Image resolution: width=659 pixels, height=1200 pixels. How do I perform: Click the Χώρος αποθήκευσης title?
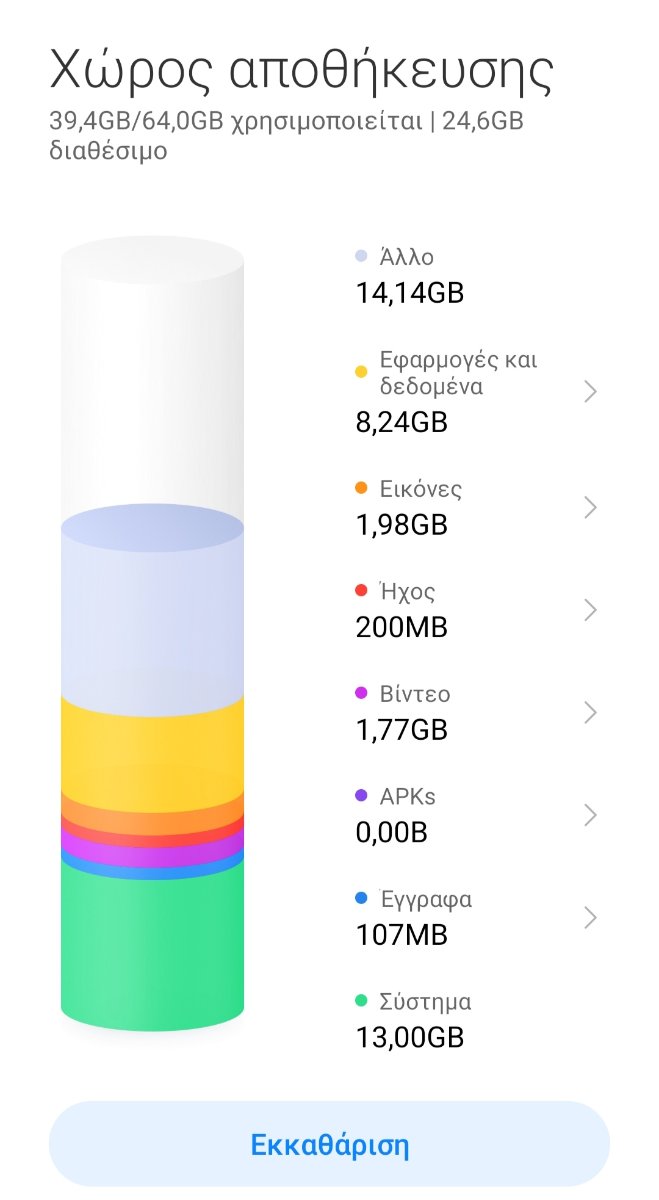[x=302, y=70]
